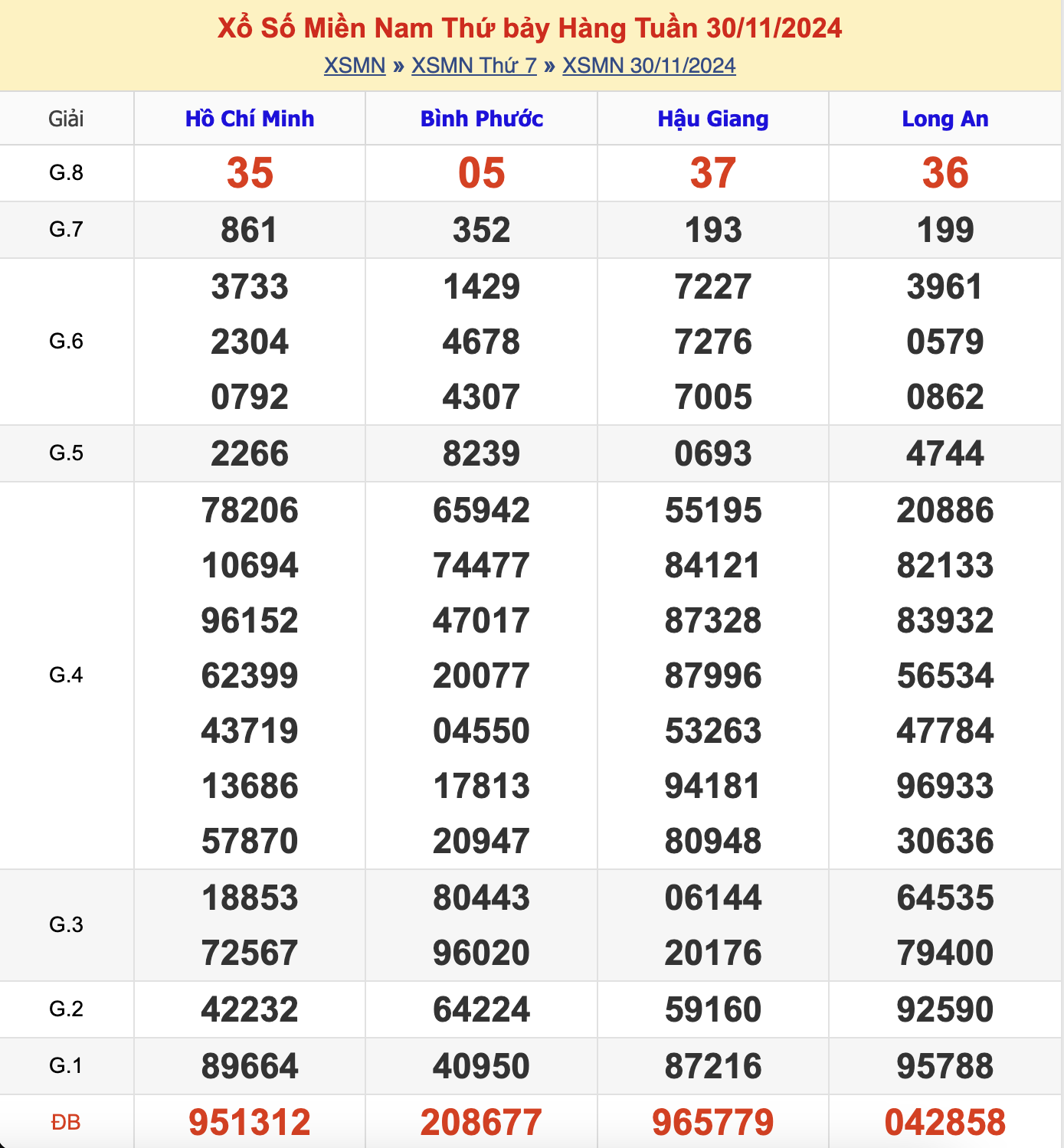This screenshot has height=1148, width=1064.
Task: Click G.2 number 64224
Action: pos(482,1009)
